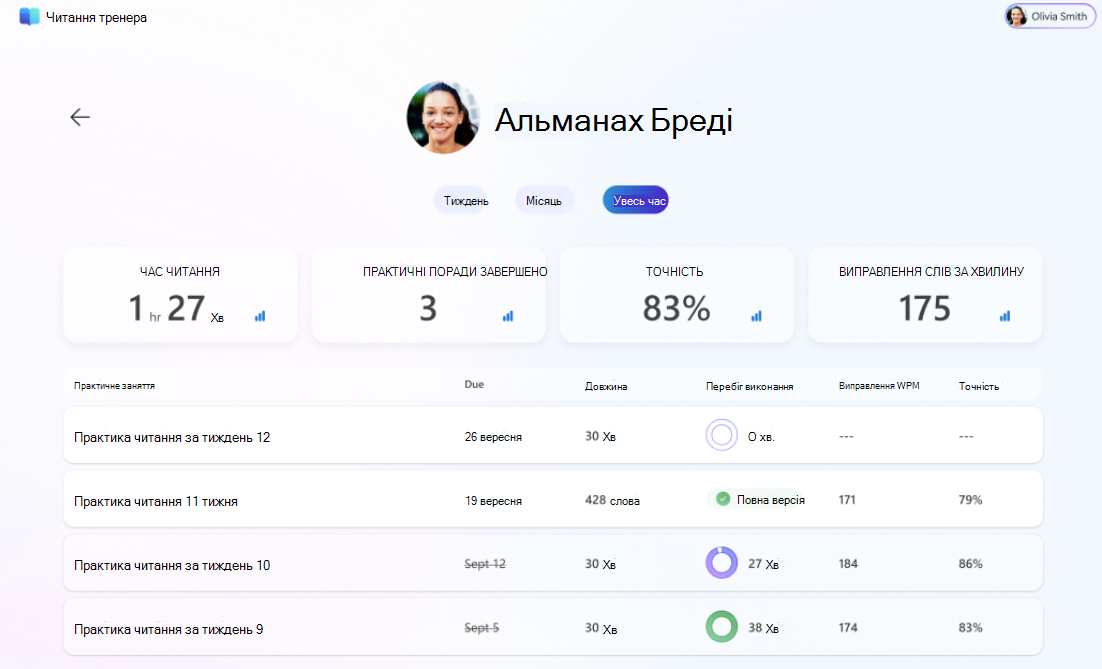Click the Читання тренера app title
Image resolution: width=1102 pixels, height=669 pixels.
coord(96,18)
